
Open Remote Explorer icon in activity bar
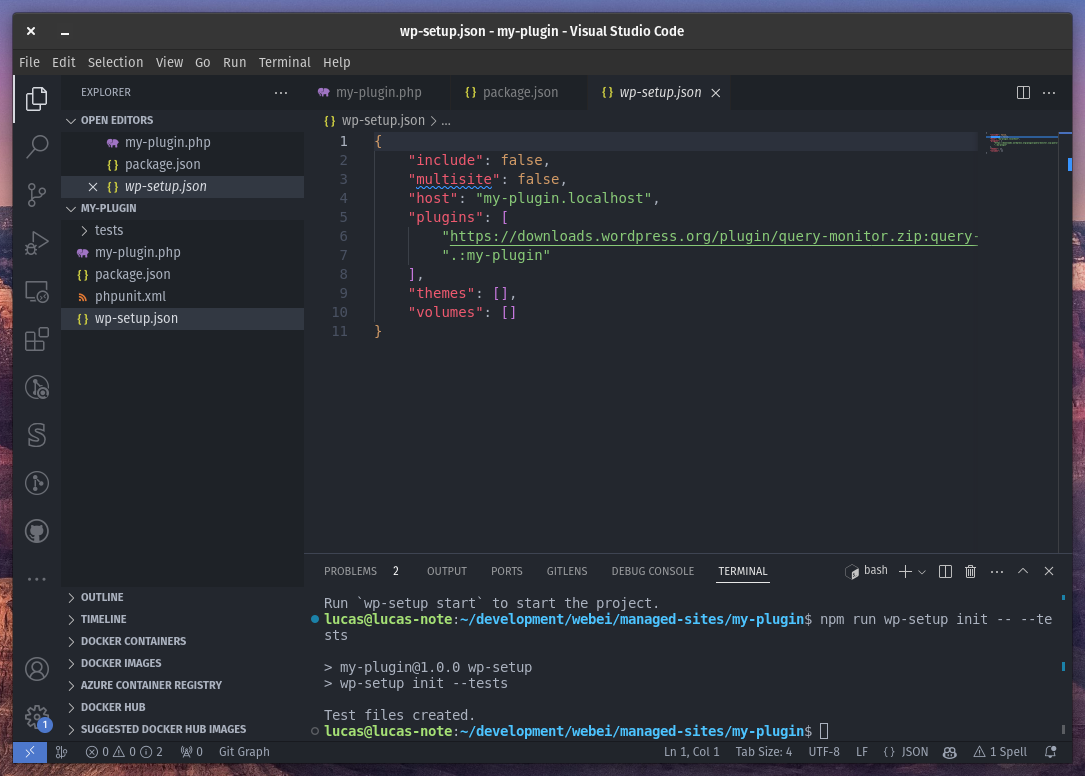point(36,291)
